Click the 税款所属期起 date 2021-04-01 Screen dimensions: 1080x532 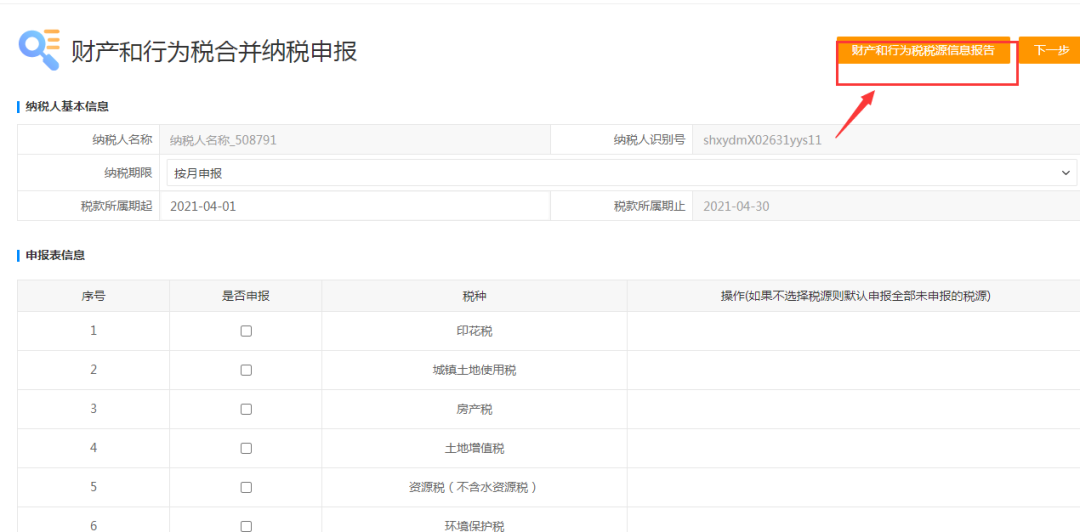pos(355,206)
